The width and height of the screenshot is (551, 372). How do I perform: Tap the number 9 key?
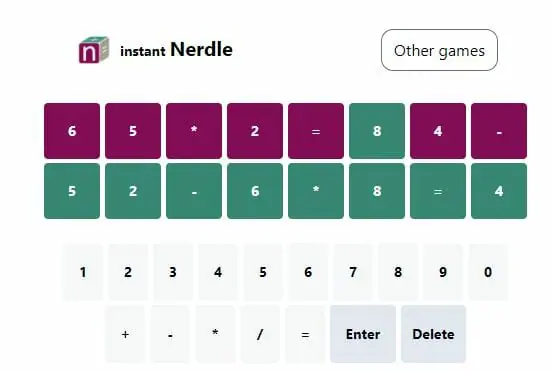coord(443,272)
